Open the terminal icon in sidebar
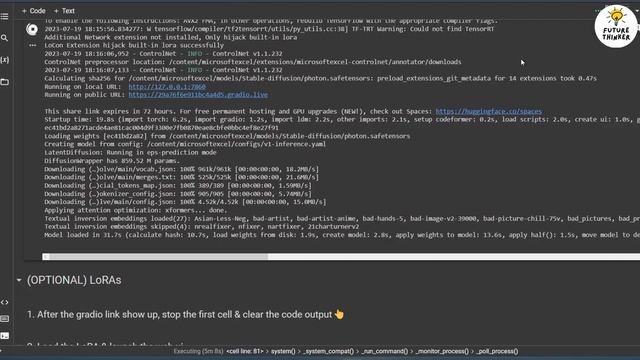The width and height of the screenshot is (640, 360). click(x=4, y=336)
